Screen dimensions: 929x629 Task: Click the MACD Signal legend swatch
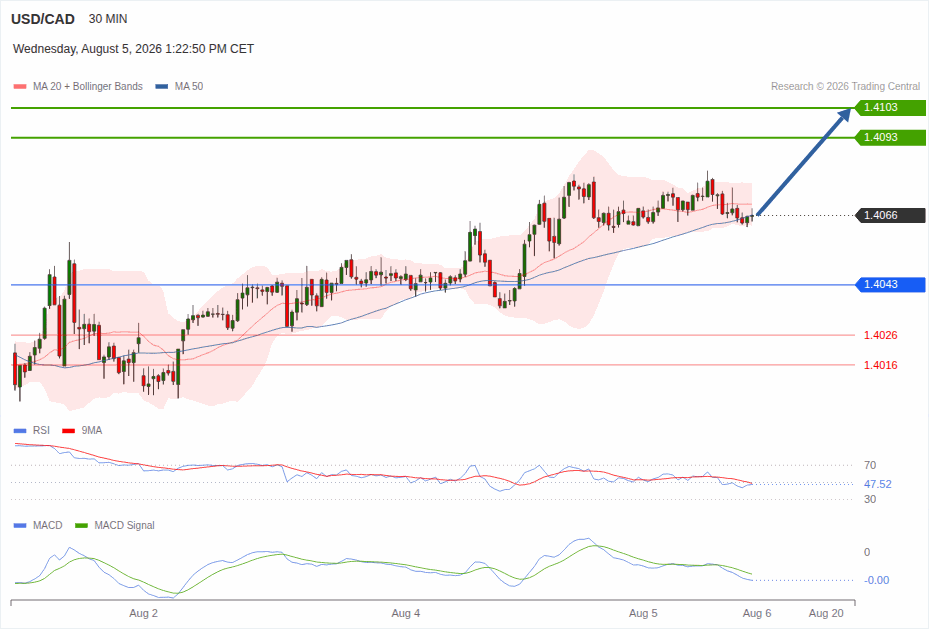click(x=81, y=525)
